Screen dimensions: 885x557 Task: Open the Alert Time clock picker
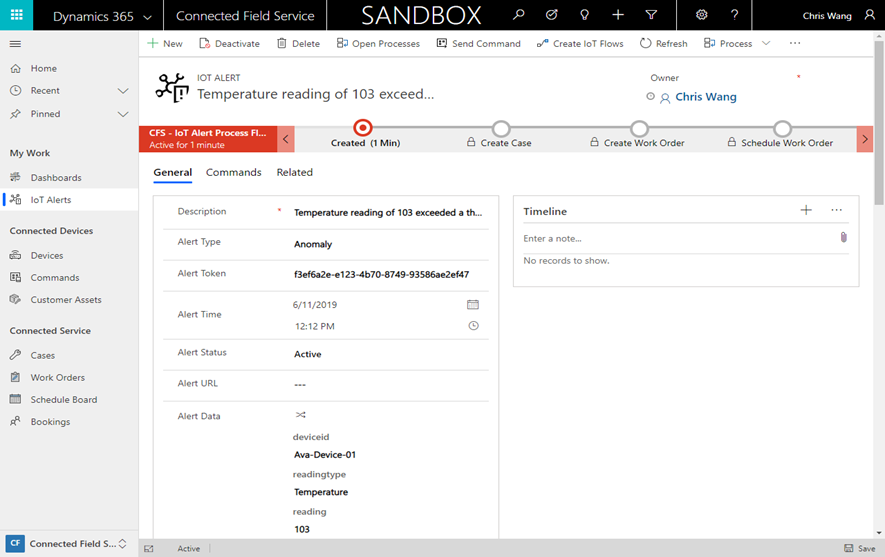click(474, 326)
